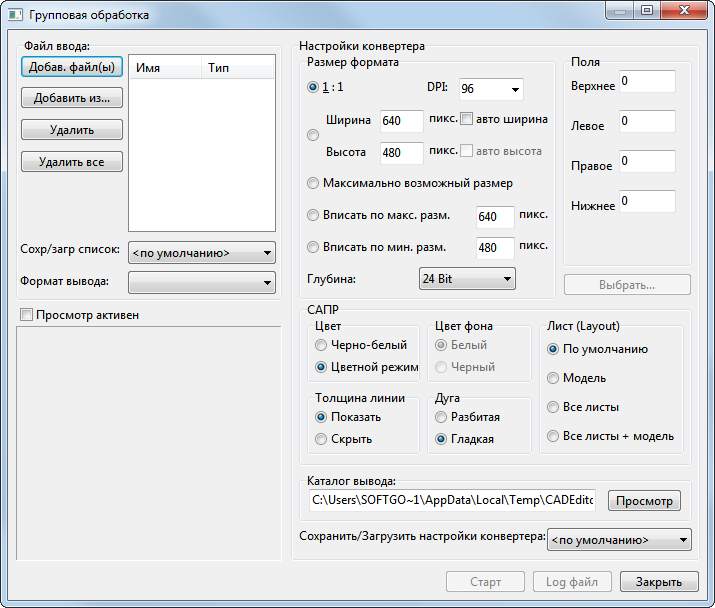Enable the 'Просмотр активен' checkbox
This screenshot has height=608, width=715.
coord(26,315)
